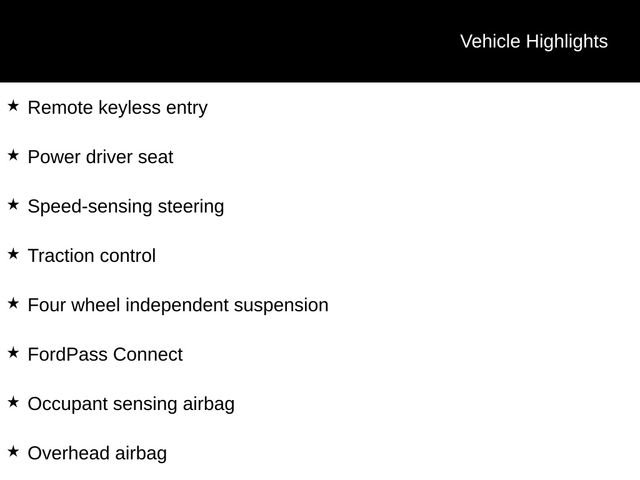
Task: Click the empty left side of the black header banner
Action: coord(150,42)
